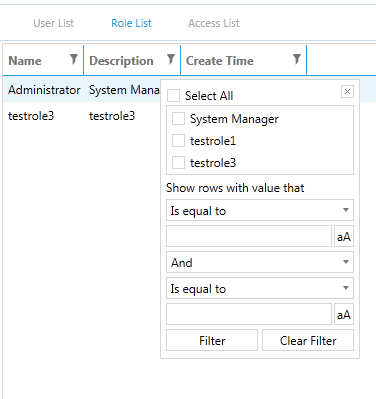Apply filter with the Filter button
Image resolution: width=376 pixels, height=399 pixels.
212,340
